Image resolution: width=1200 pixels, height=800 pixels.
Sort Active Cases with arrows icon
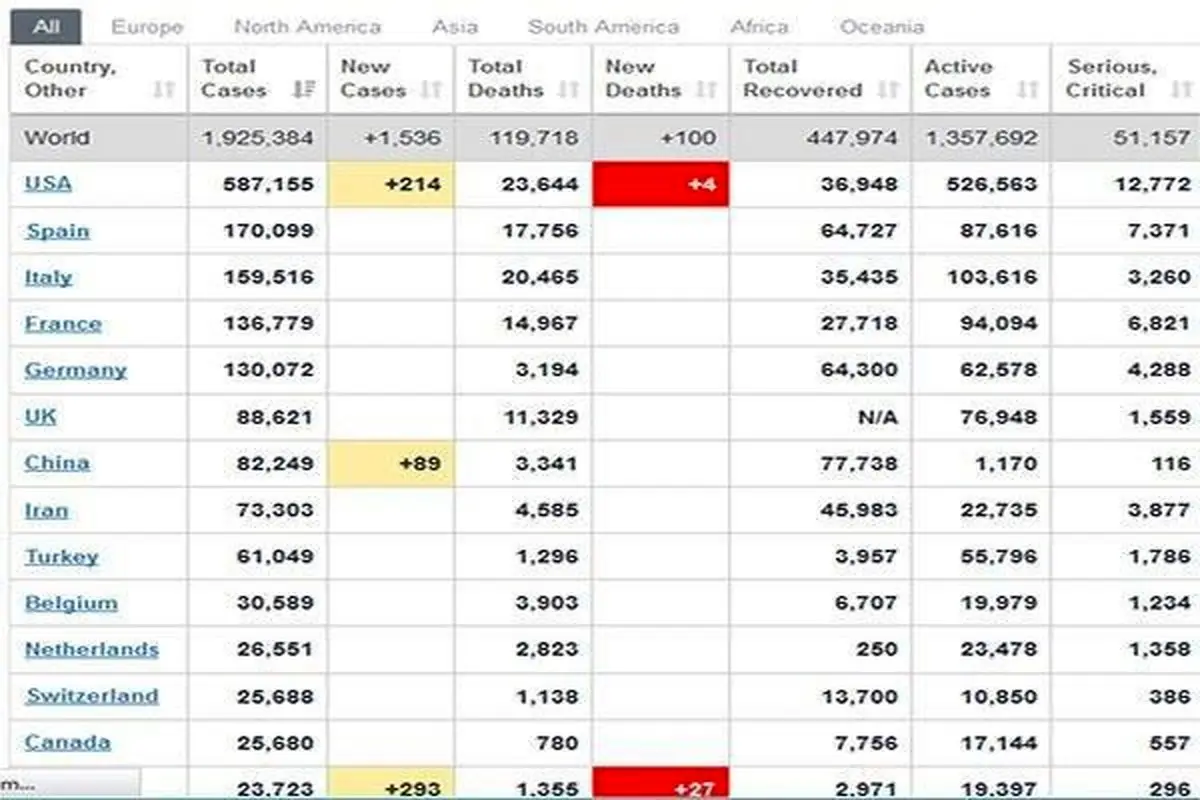(x=1027, y=91)
